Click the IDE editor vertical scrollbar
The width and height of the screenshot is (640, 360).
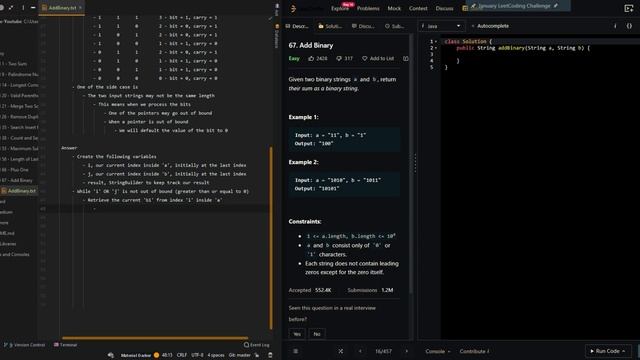click(x=271, y=238)
